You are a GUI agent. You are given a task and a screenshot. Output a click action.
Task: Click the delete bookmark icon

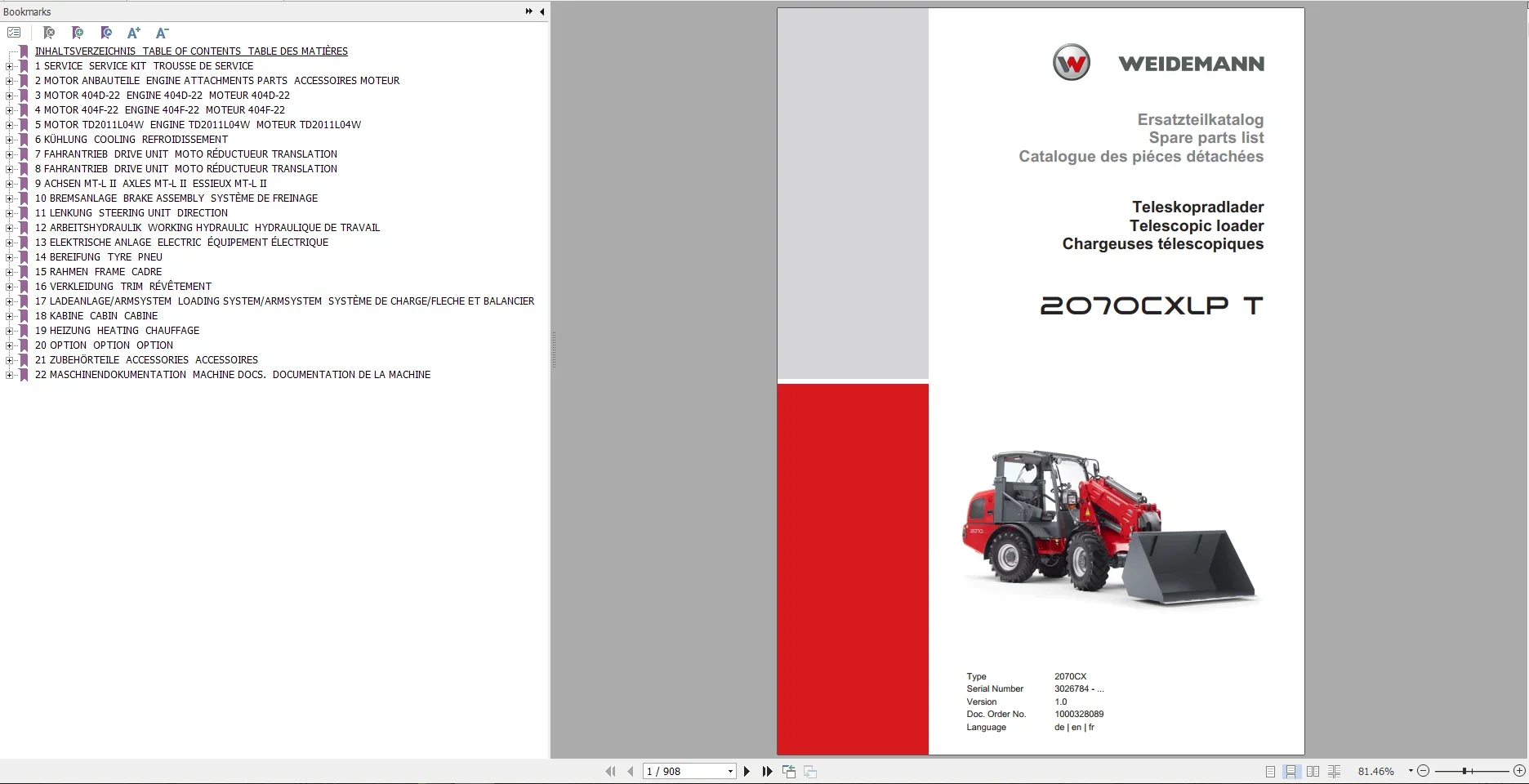(x=49, y=33)
